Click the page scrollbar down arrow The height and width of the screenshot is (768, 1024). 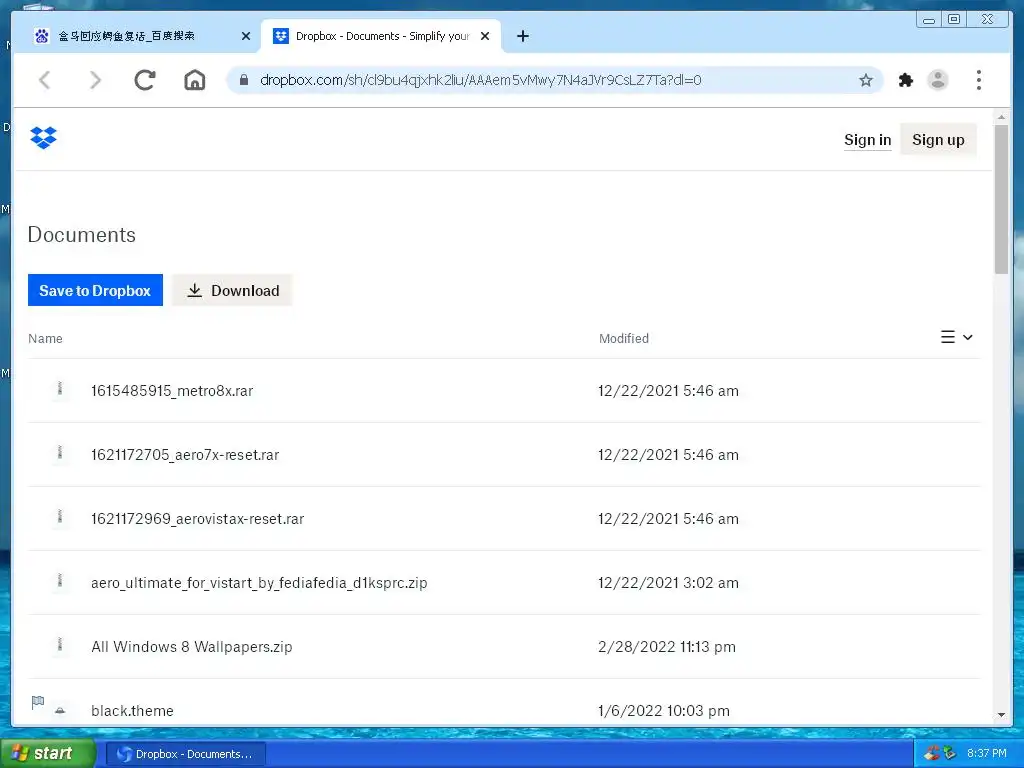click(1001, 715)
